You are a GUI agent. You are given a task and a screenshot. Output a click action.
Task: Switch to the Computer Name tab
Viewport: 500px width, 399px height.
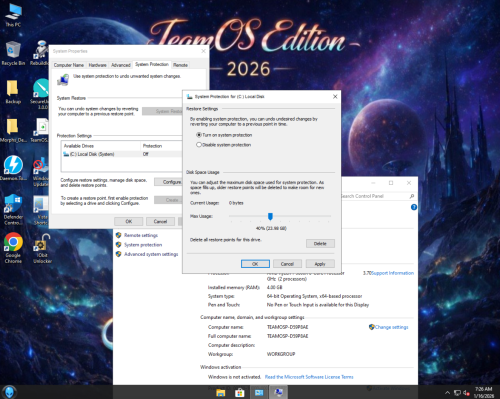pos(69,65)
